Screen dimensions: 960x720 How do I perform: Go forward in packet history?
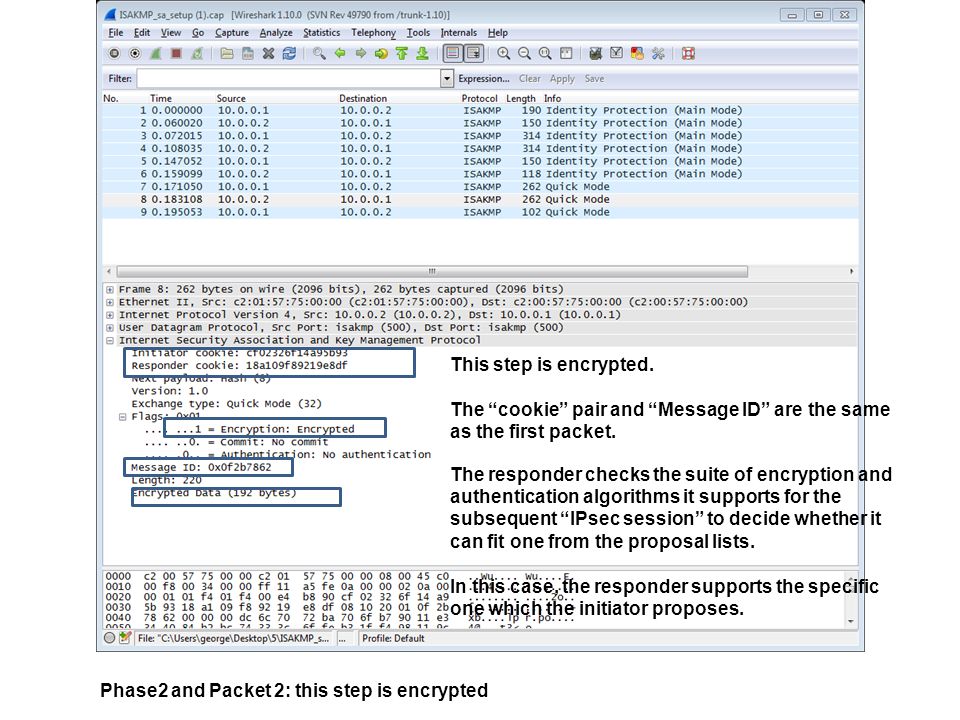(361, 54)
